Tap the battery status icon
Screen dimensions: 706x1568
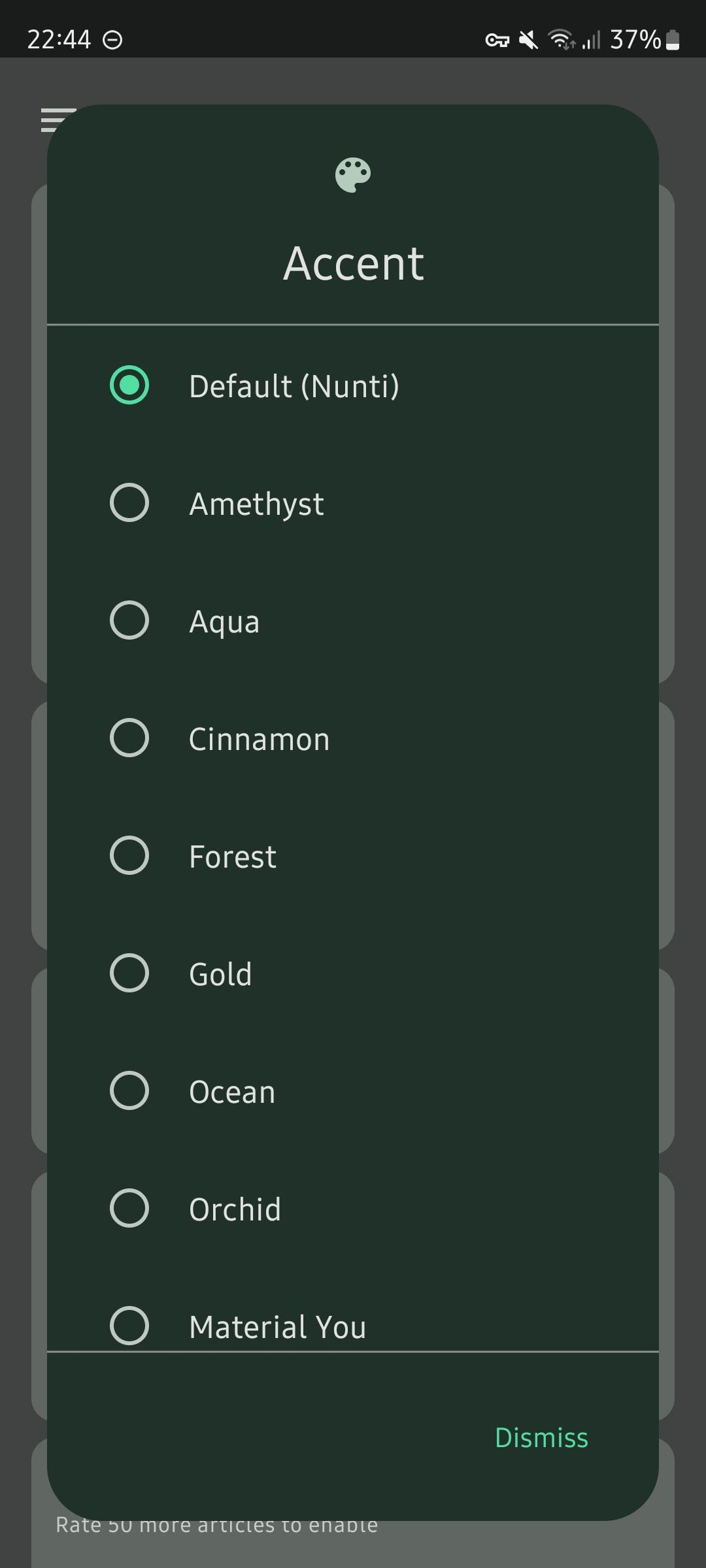point(673,41)
